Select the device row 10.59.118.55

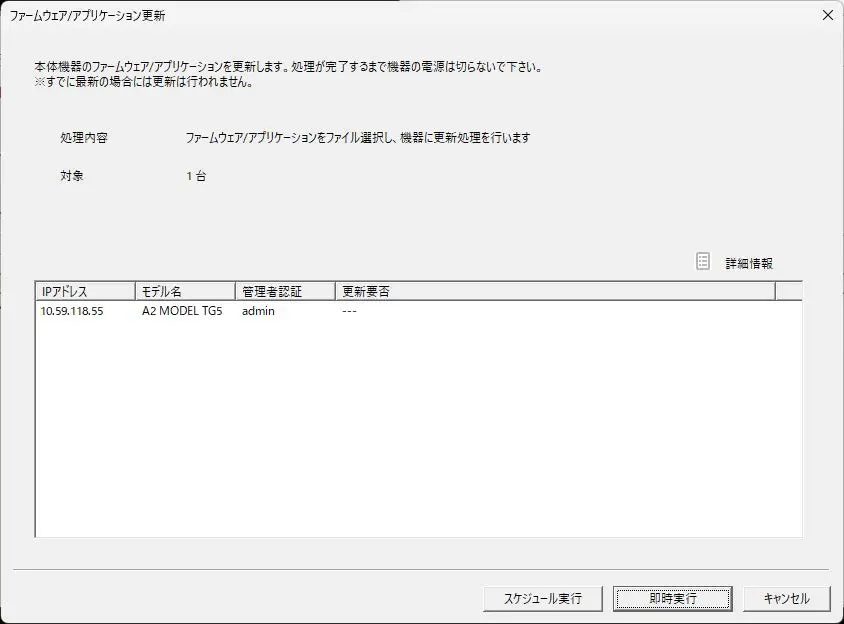pyautogui.click(x=71, y=311)
